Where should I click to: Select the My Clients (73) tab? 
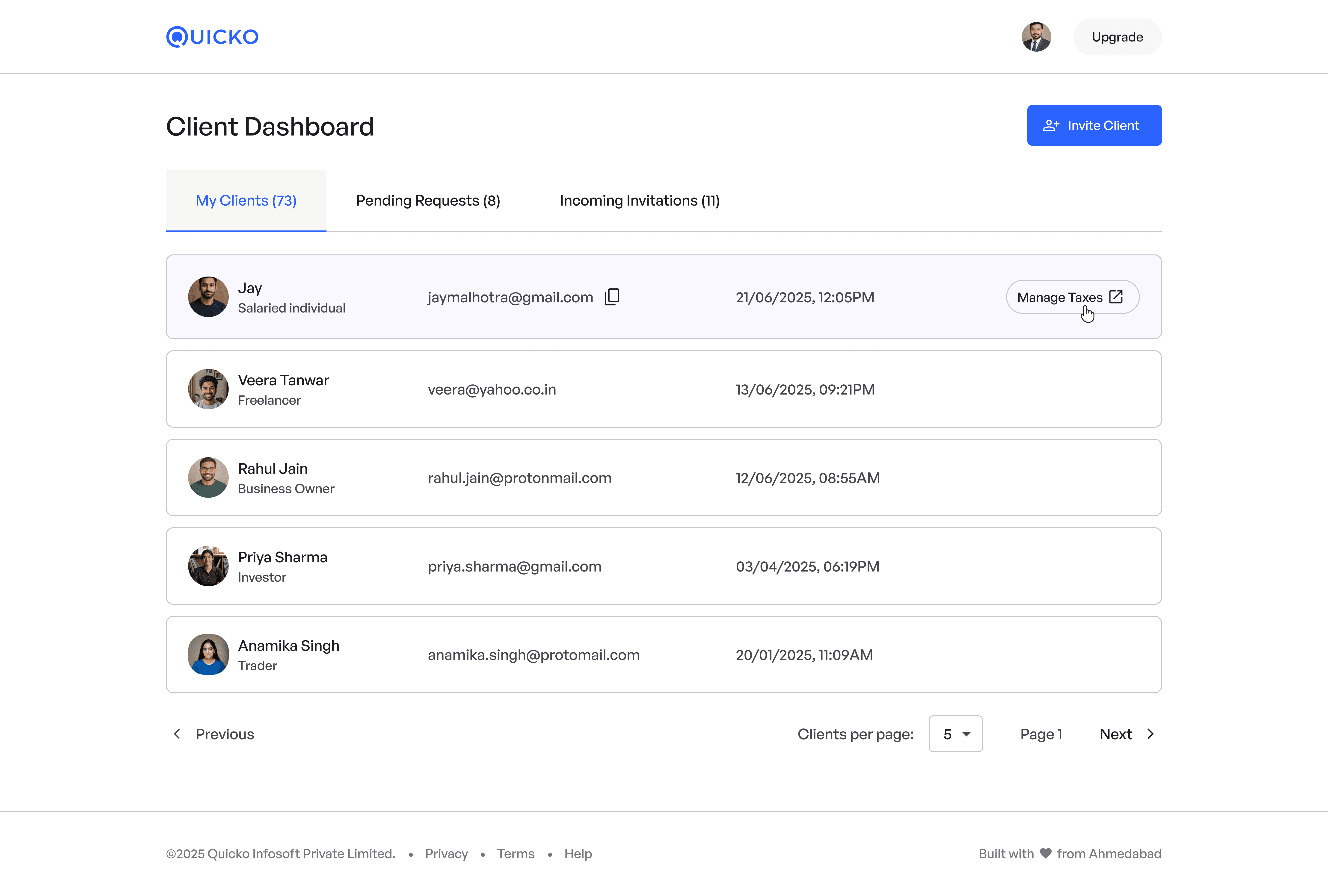point(246,200)
